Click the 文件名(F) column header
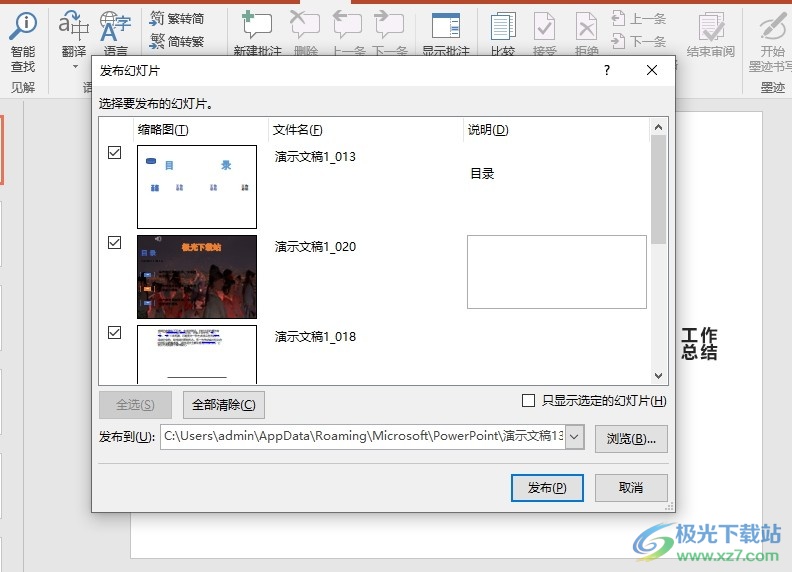This screenshot has width=792, height=572. coord(365,130)
